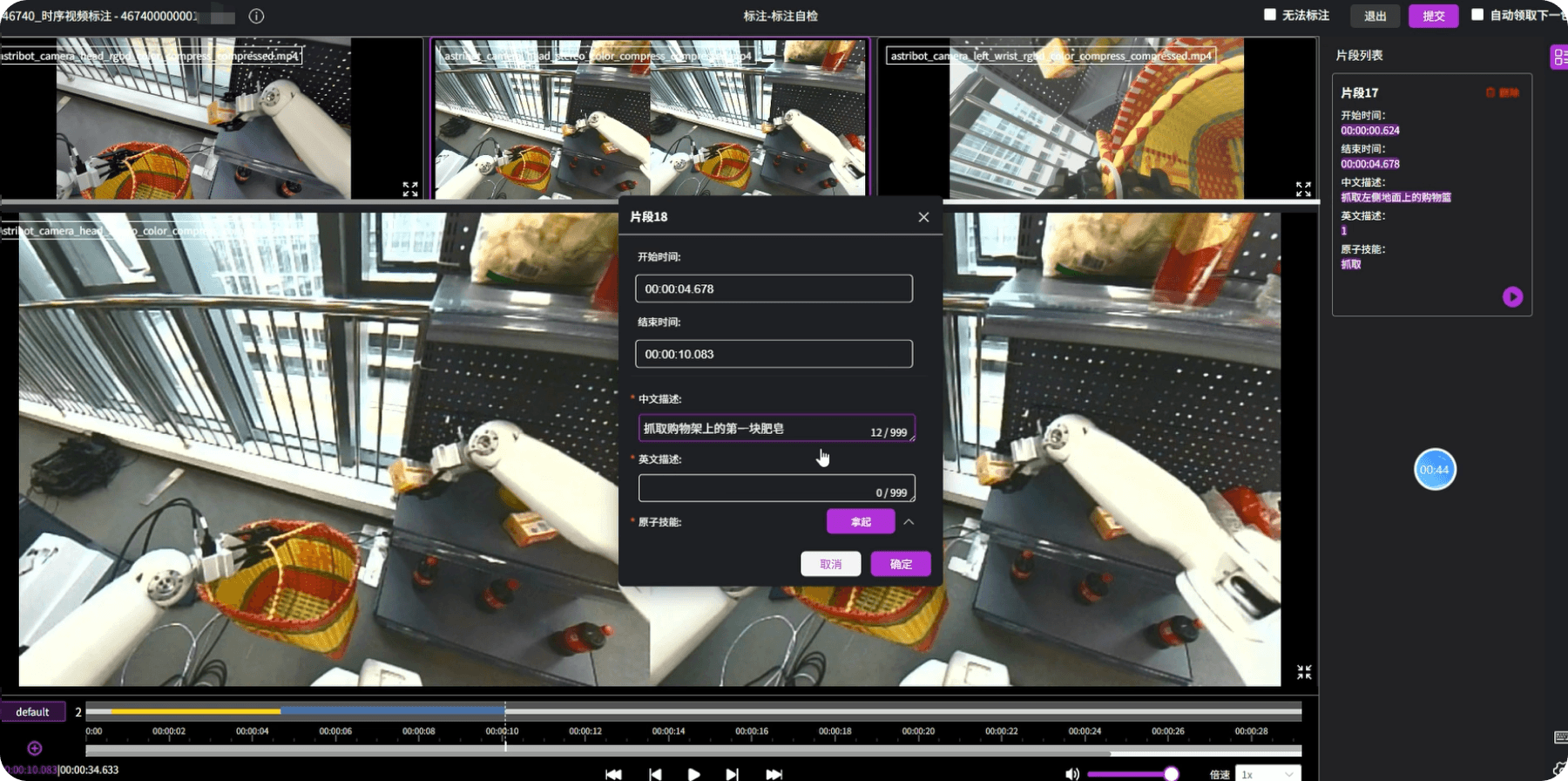The width and height of the screenshot is (1568, 781).
Task: Open the task info circle icon
Action: 256,16
